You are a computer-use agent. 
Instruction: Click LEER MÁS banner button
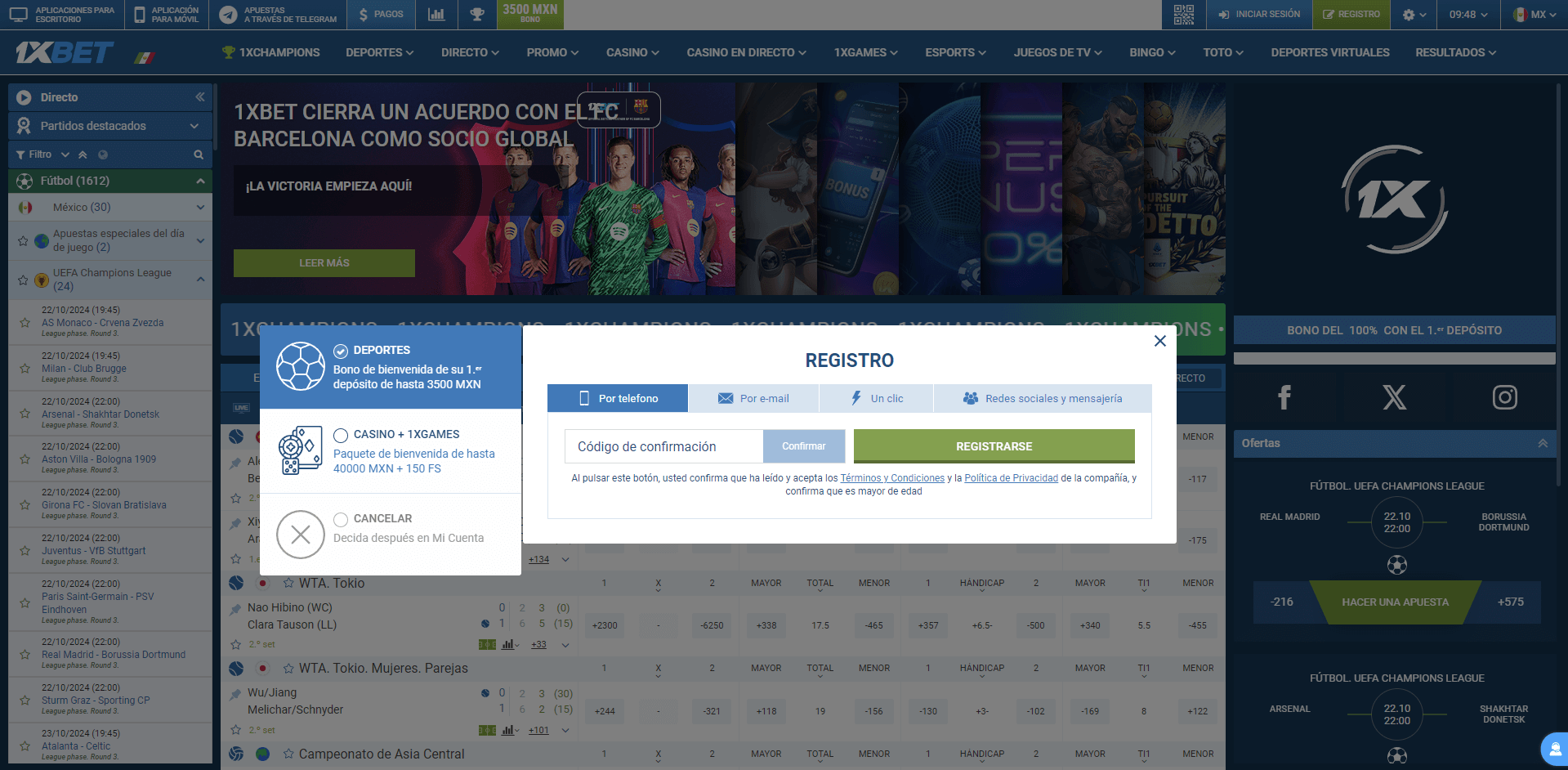(324, 263)
